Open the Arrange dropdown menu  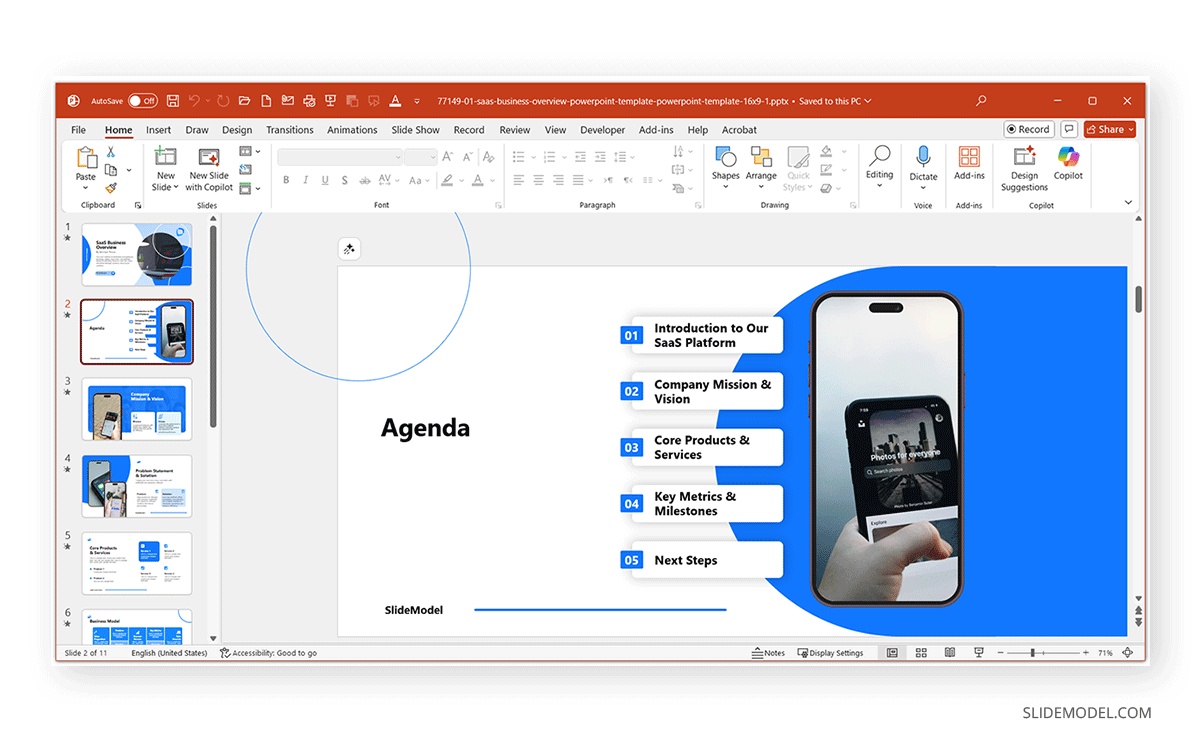pyautogui.click(x=761, y=164)
